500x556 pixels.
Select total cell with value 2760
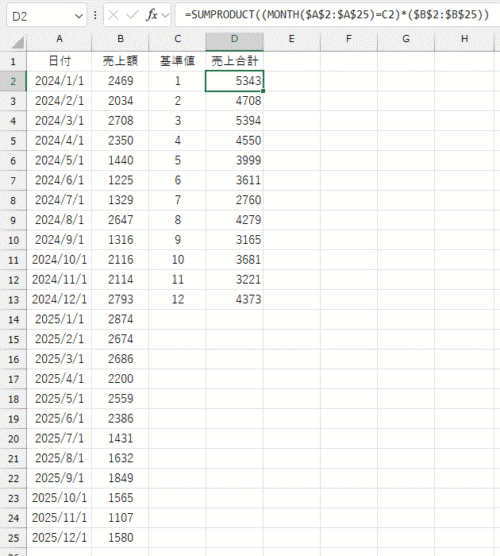click(234, 200)
